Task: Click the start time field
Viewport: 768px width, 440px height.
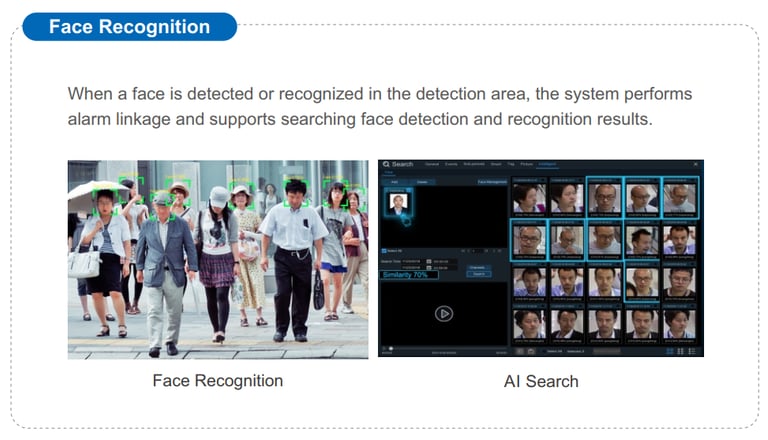Action: 445,261
